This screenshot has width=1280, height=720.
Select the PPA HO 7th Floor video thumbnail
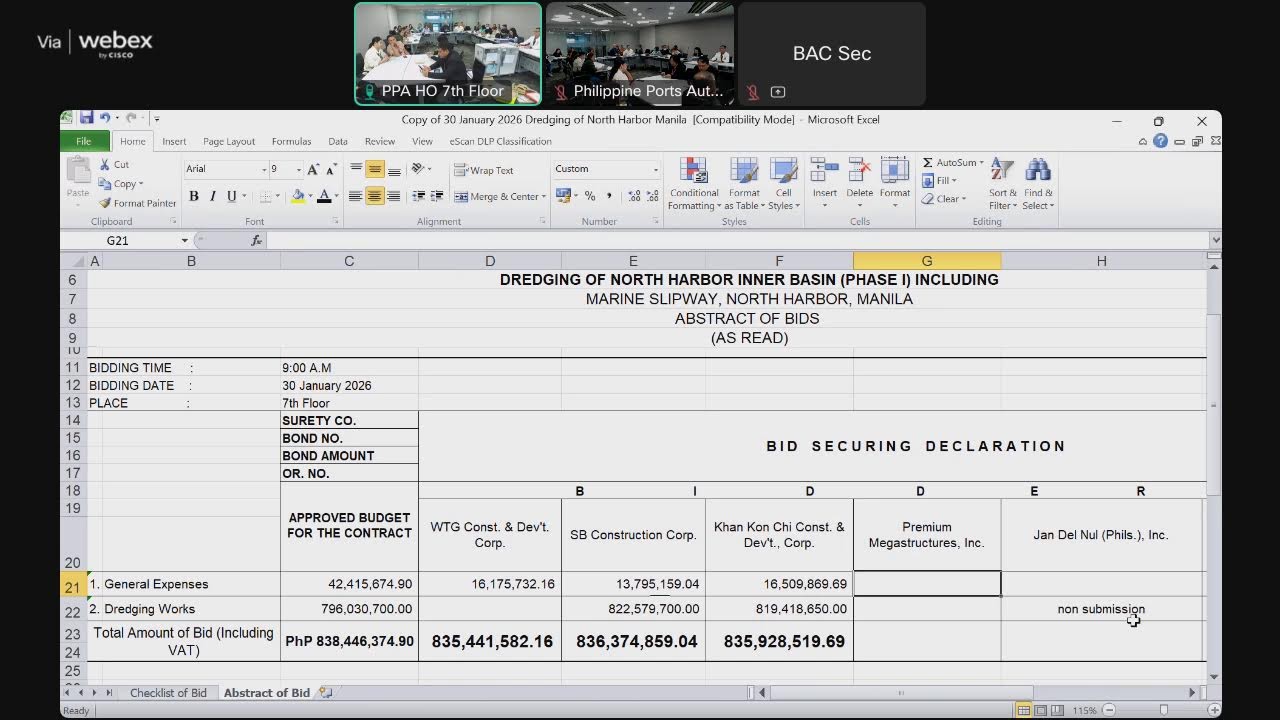(448, 54)
